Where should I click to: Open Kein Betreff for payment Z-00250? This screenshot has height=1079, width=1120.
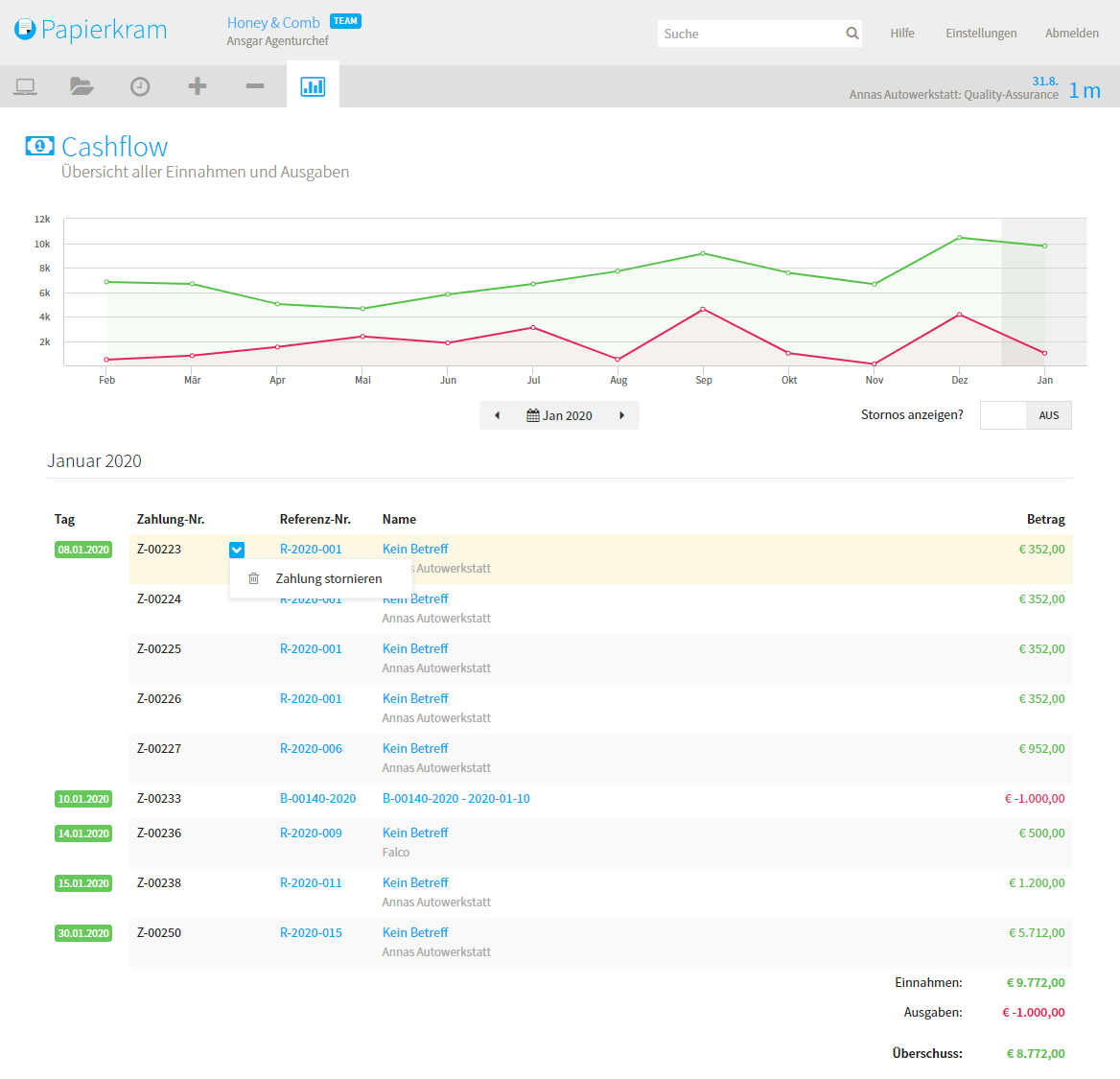tap(415, 933)
